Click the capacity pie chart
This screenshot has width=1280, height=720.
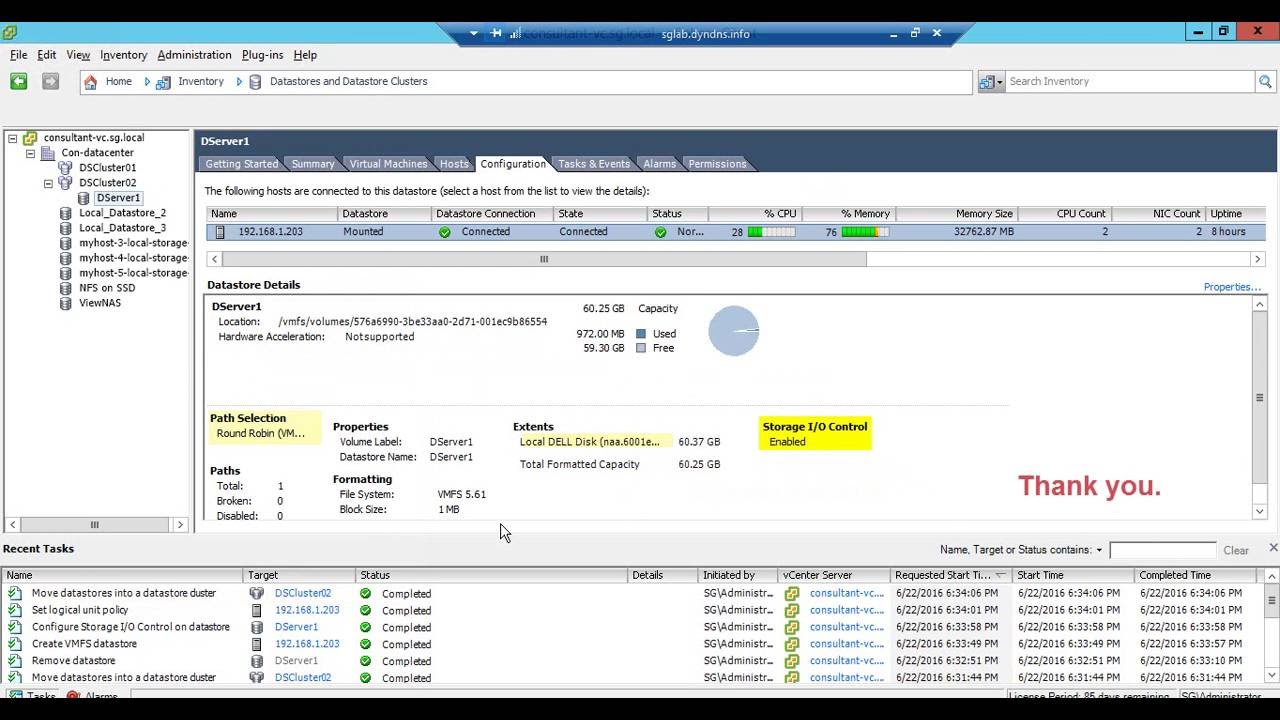point(734,331)
